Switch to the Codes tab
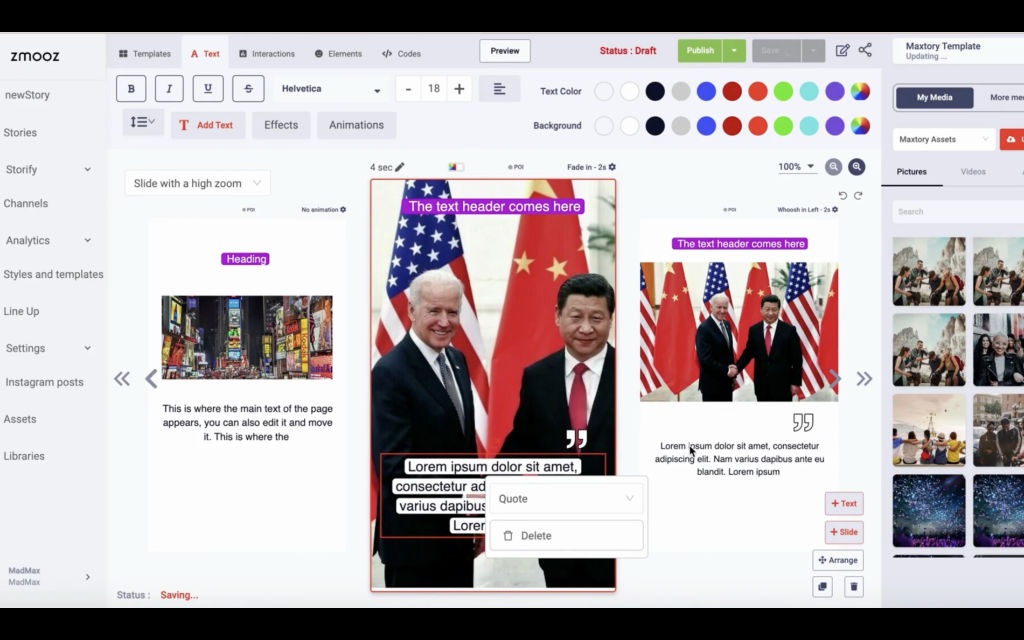 click(401, 54)
